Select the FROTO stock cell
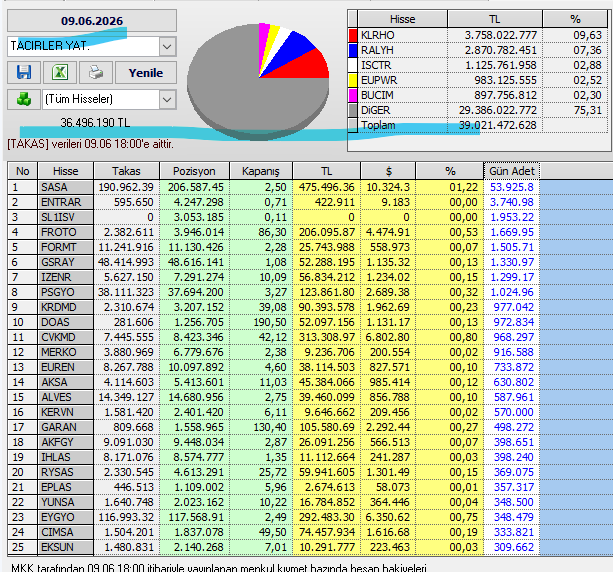Screen dimensions: 613x572 coord(66,232)
